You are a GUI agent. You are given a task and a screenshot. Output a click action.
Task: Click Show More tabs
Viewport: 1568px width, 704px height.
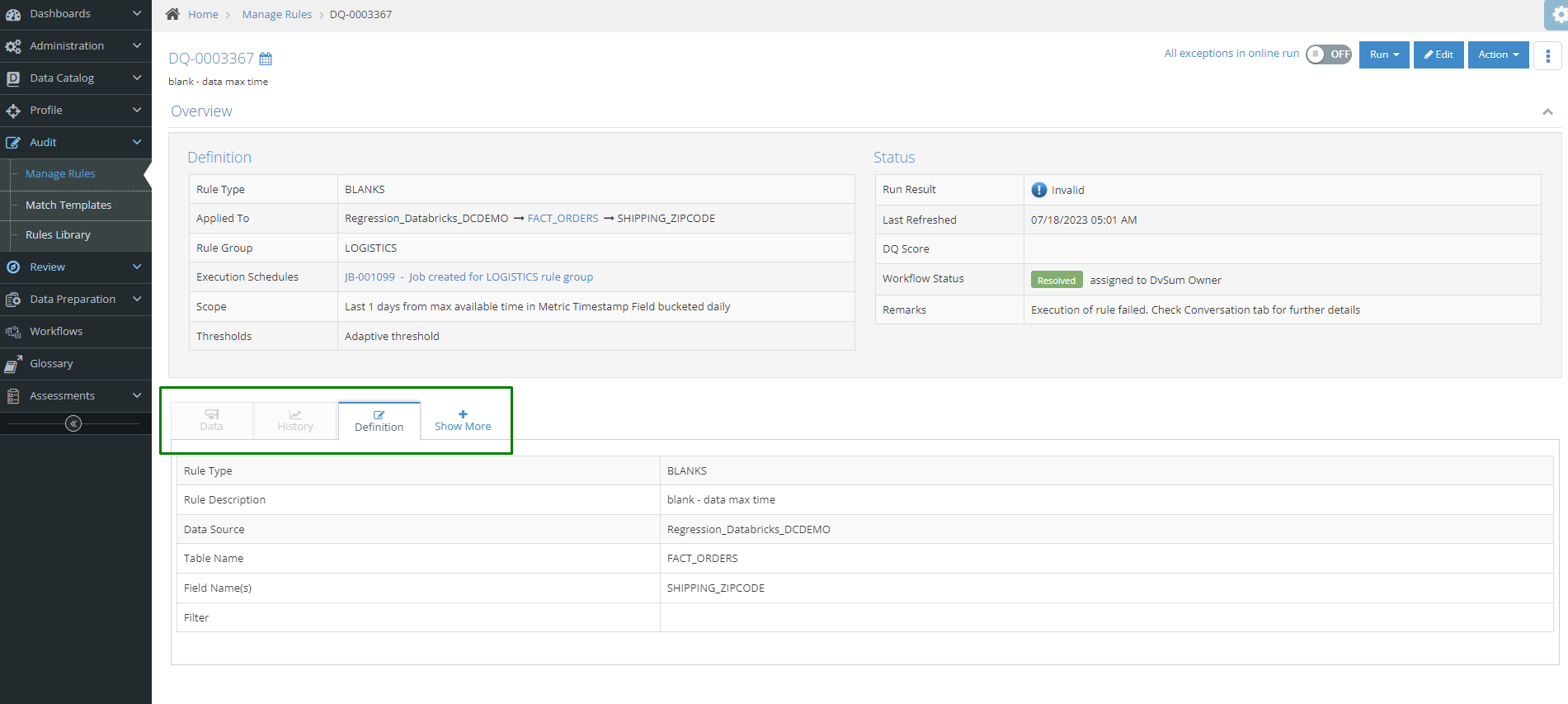click(463, 420)
